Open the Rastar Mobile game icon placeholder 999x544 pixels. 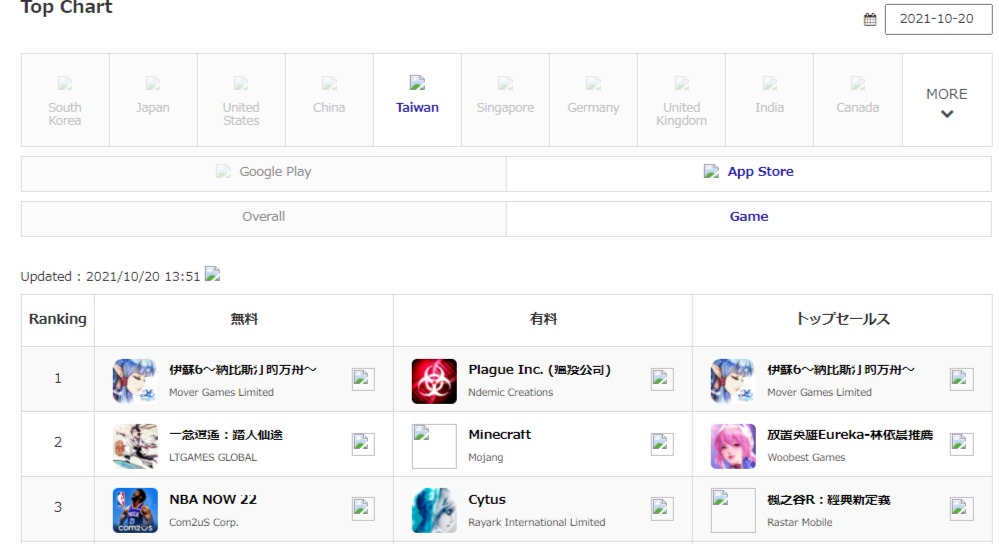(733, 510)
